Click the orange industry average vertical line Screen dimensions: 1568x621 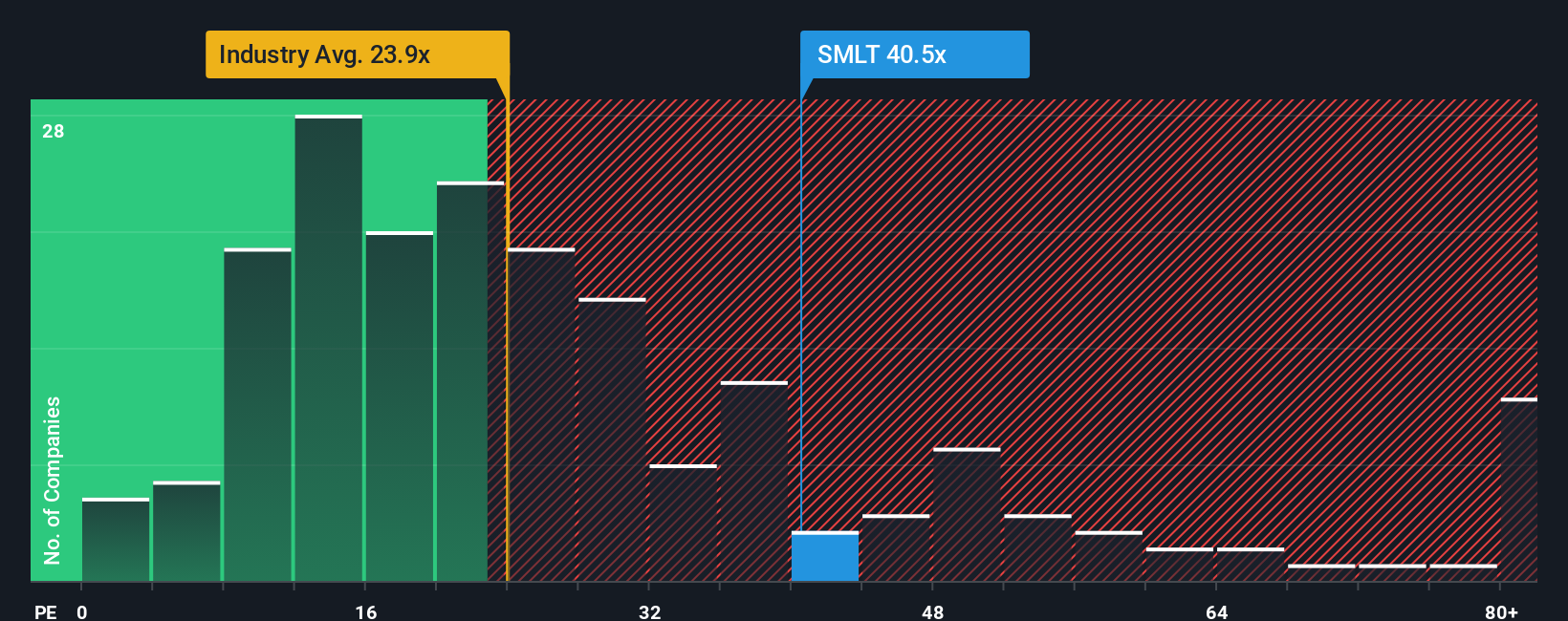pos(508,330)
